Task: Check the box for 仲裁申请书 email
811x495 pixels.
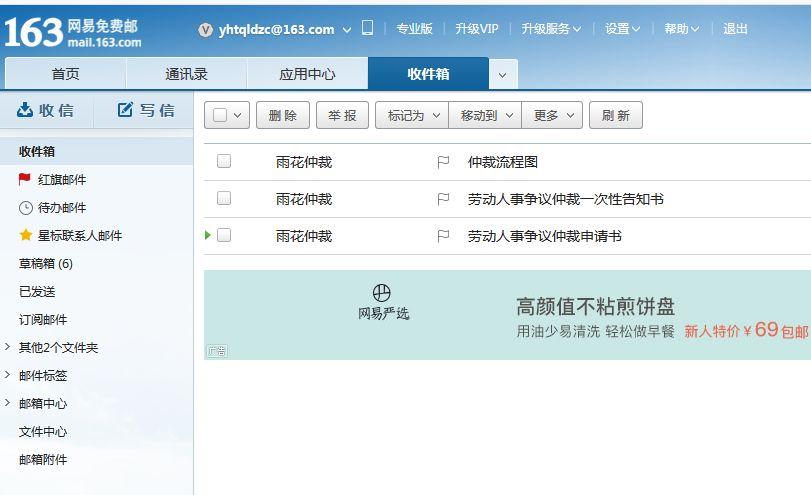Action: coord(224,235)
